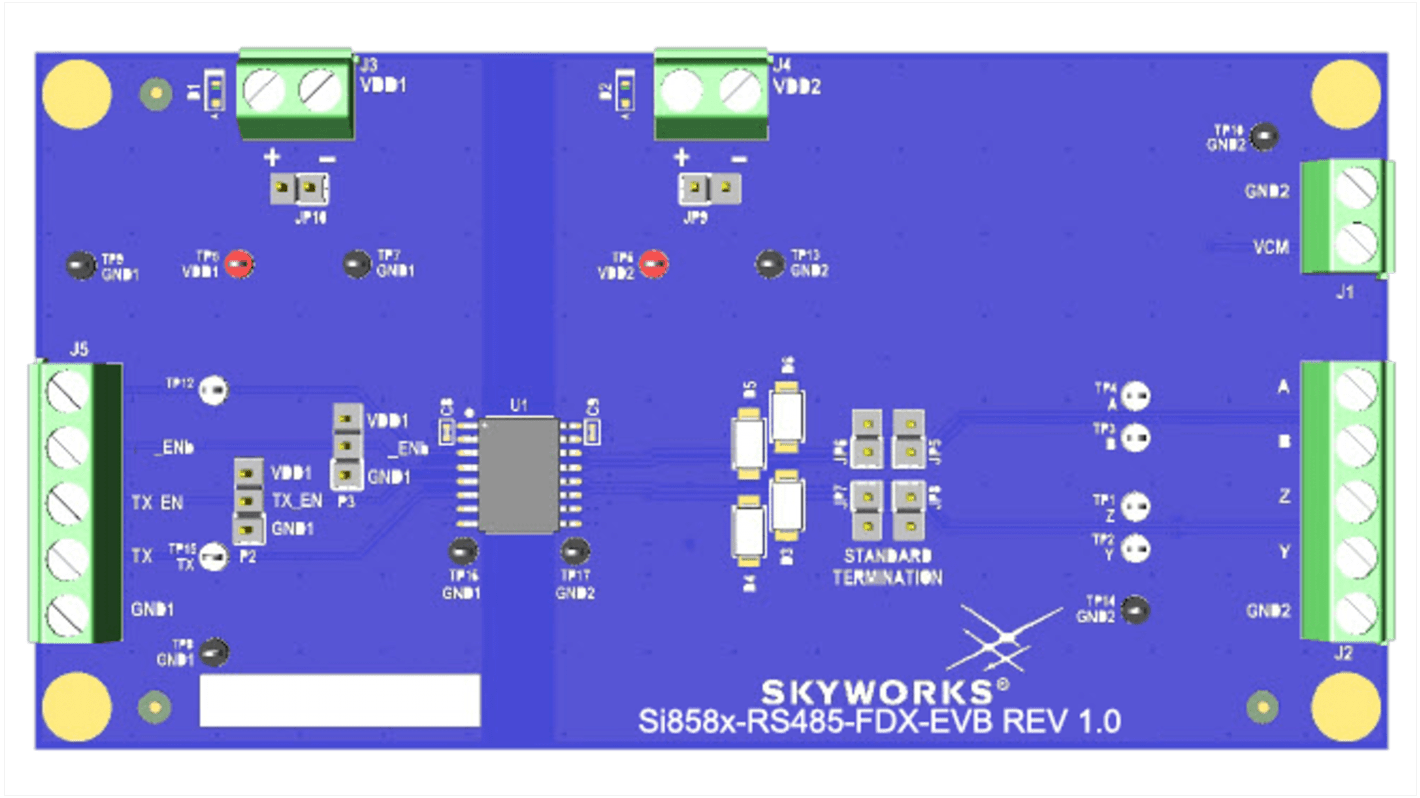Click the 'TX EN' label beside J5

157,503
